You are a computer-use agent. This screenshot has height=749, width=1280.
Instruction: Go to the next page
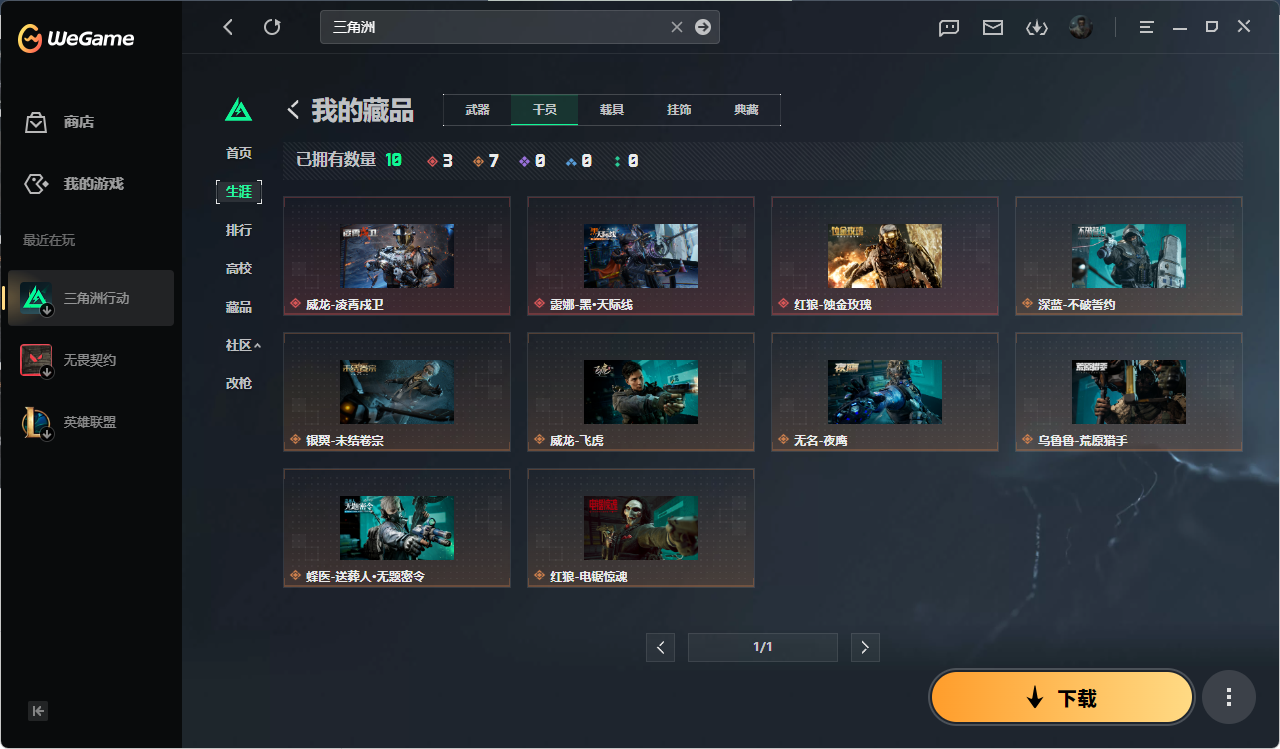865,647
